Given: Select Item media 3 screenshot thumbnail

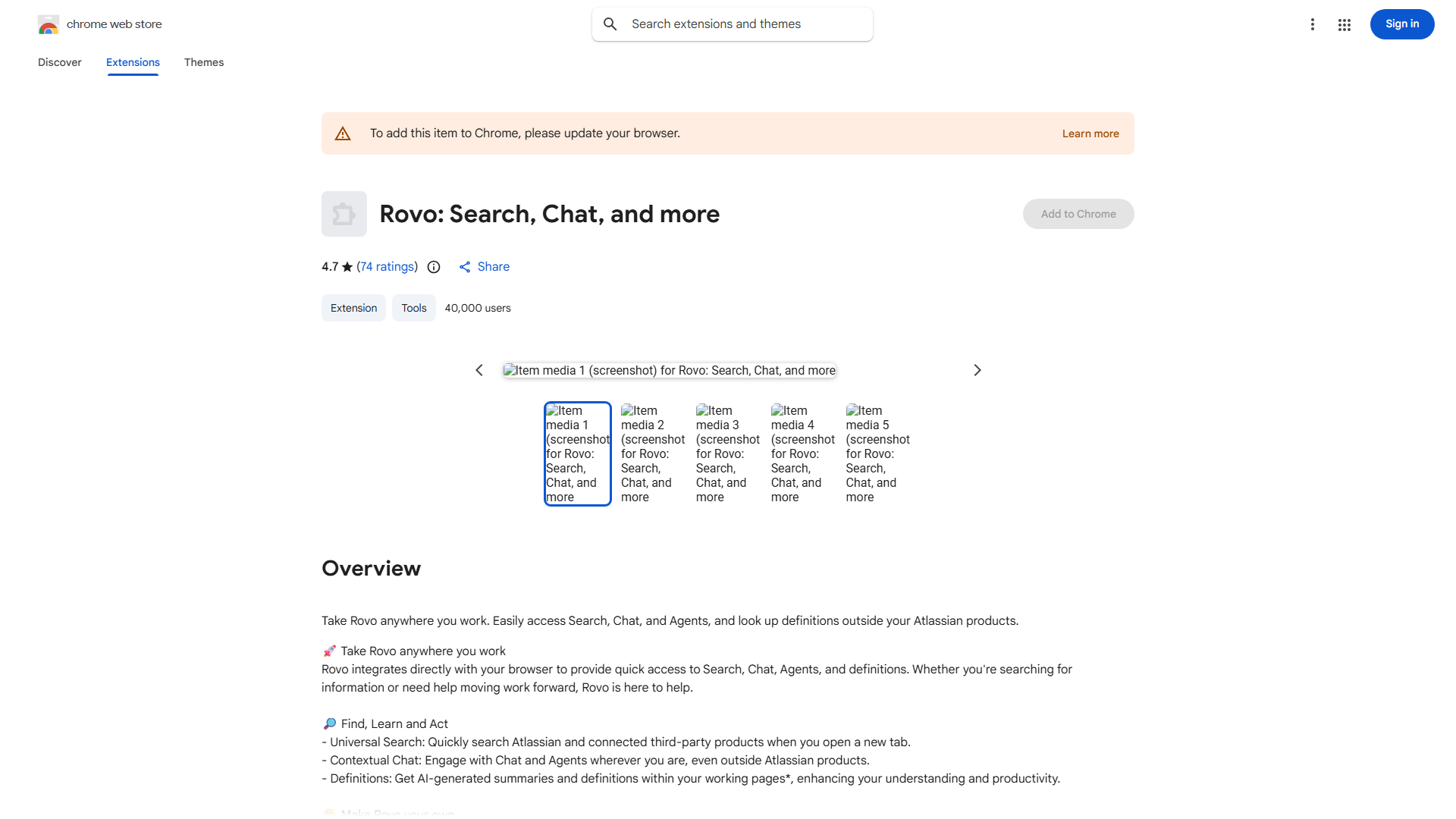Looking at the screenshot, I should (x=727, y=453).
